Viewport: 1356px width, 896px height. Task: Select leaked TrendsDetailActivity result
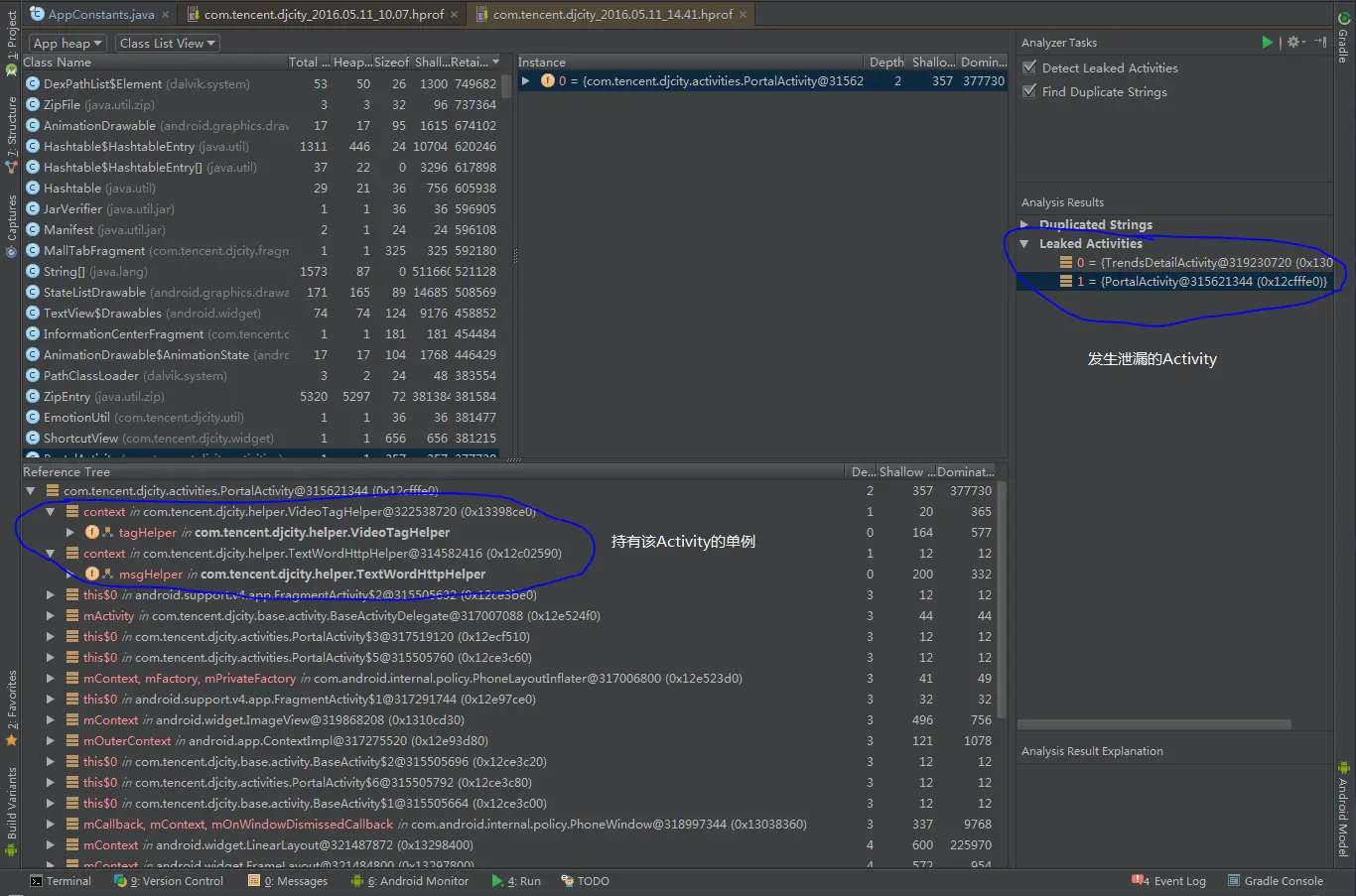(1195, 262)
